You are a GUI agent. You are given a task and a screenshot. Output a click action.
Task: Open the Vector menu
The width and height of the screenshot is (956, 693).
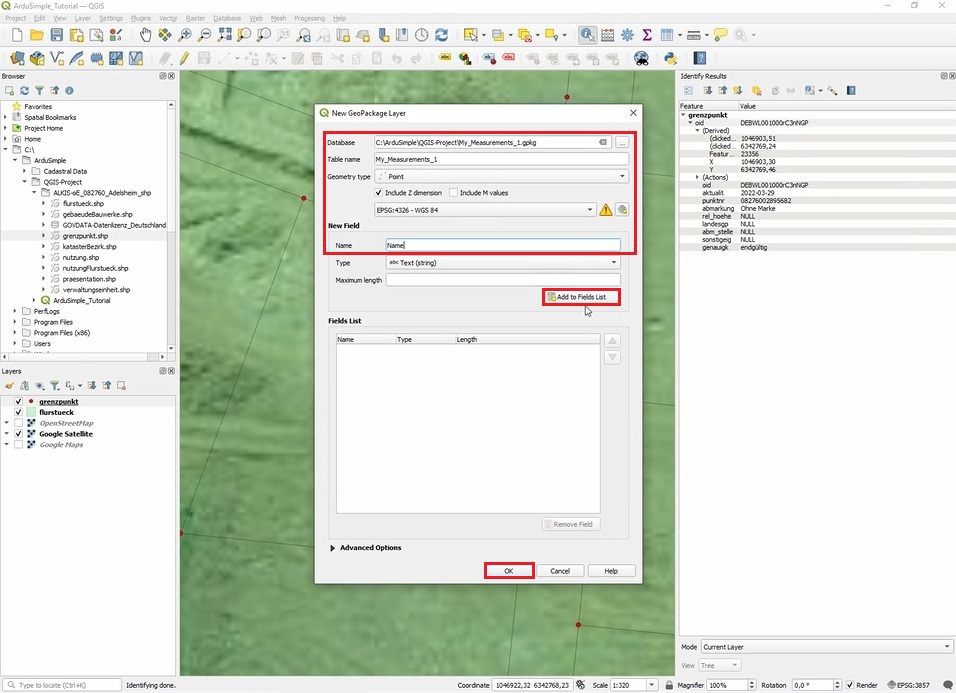tap(168, 18)
